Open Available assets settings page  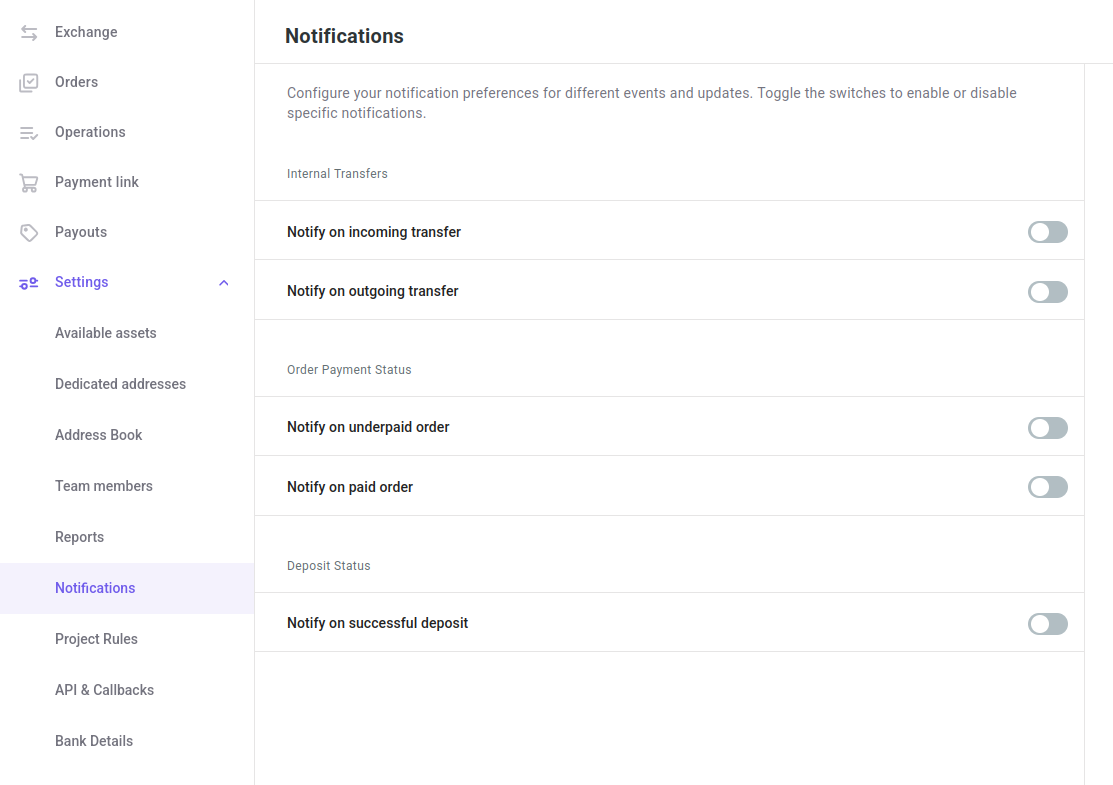click(106, 333)
